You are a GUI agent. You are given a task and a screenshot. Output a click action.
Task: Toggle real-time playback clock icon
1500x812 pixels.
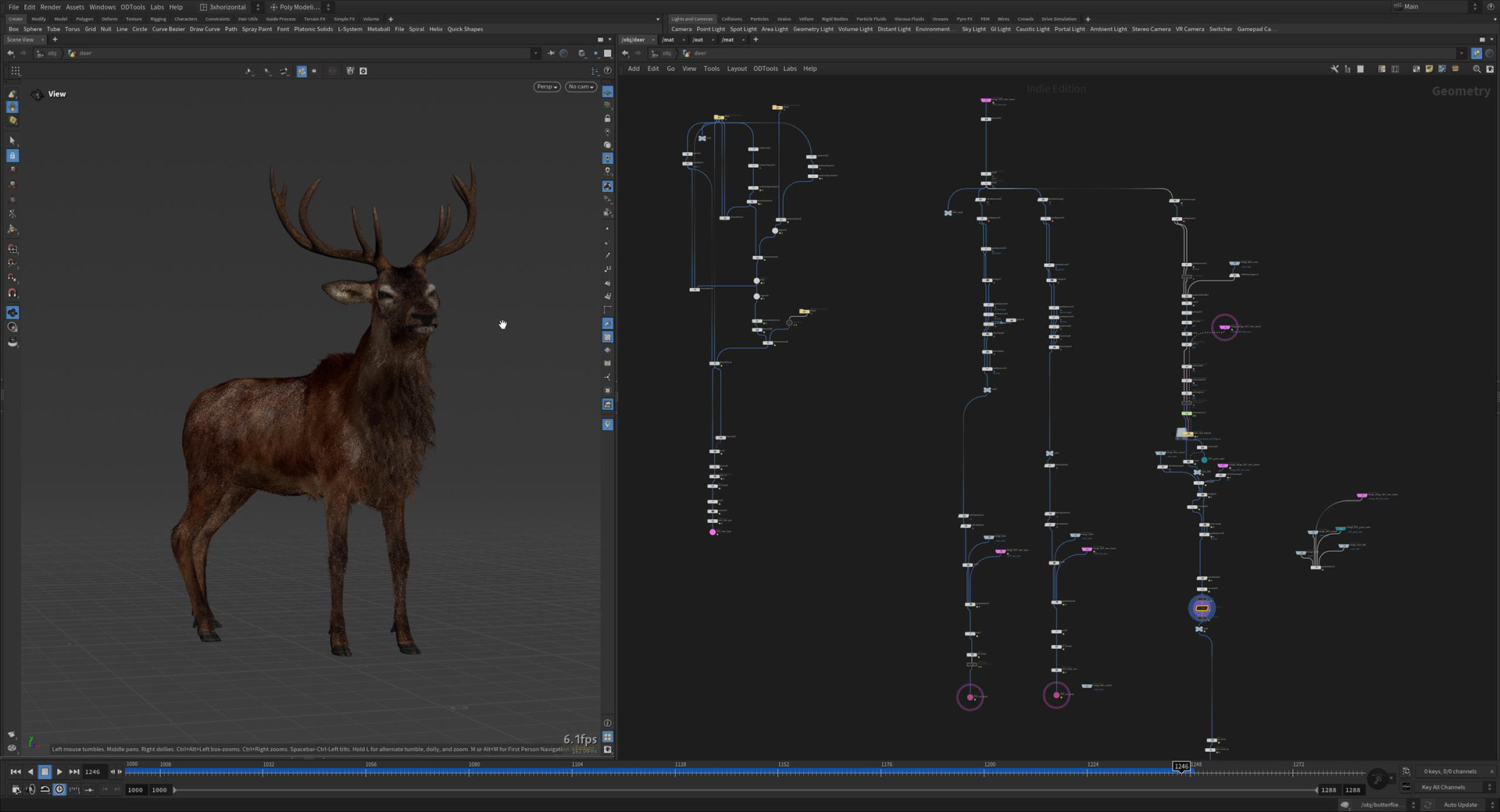[59, 789]
